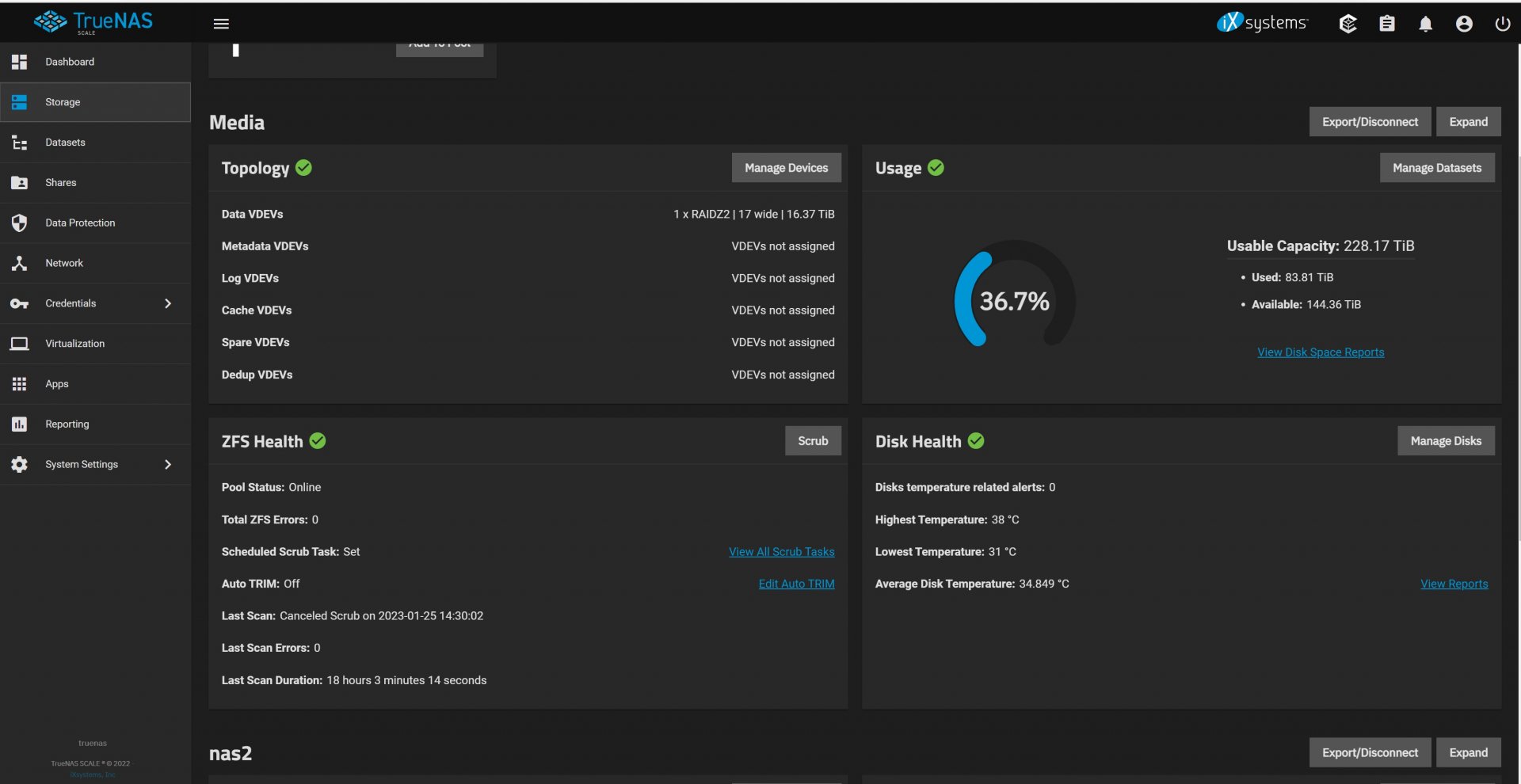Expand the Credentials submenu chevron

point(168,303)
